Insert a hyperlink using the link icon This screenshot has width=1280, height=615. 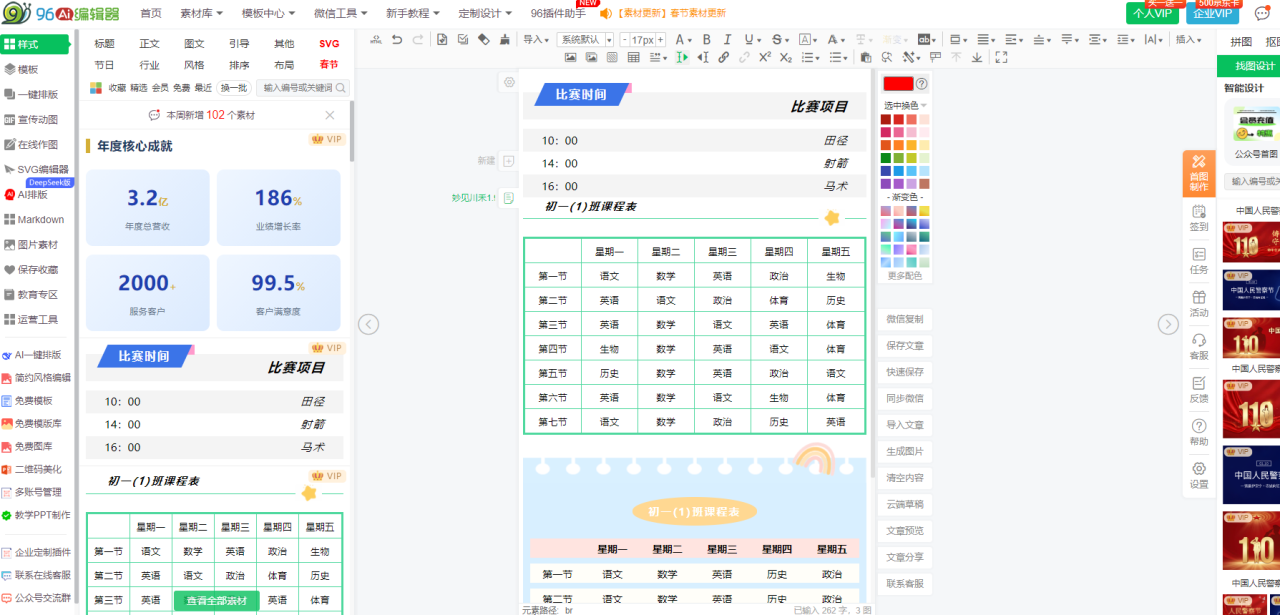coord(723,58)
